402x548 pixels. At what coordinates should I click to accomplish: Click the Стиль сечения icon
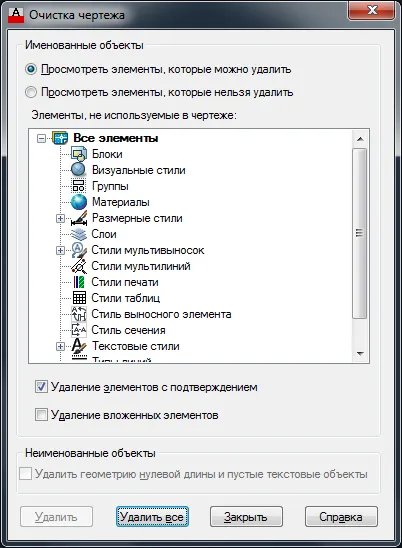pyautogui.click(x=79, y=330)
